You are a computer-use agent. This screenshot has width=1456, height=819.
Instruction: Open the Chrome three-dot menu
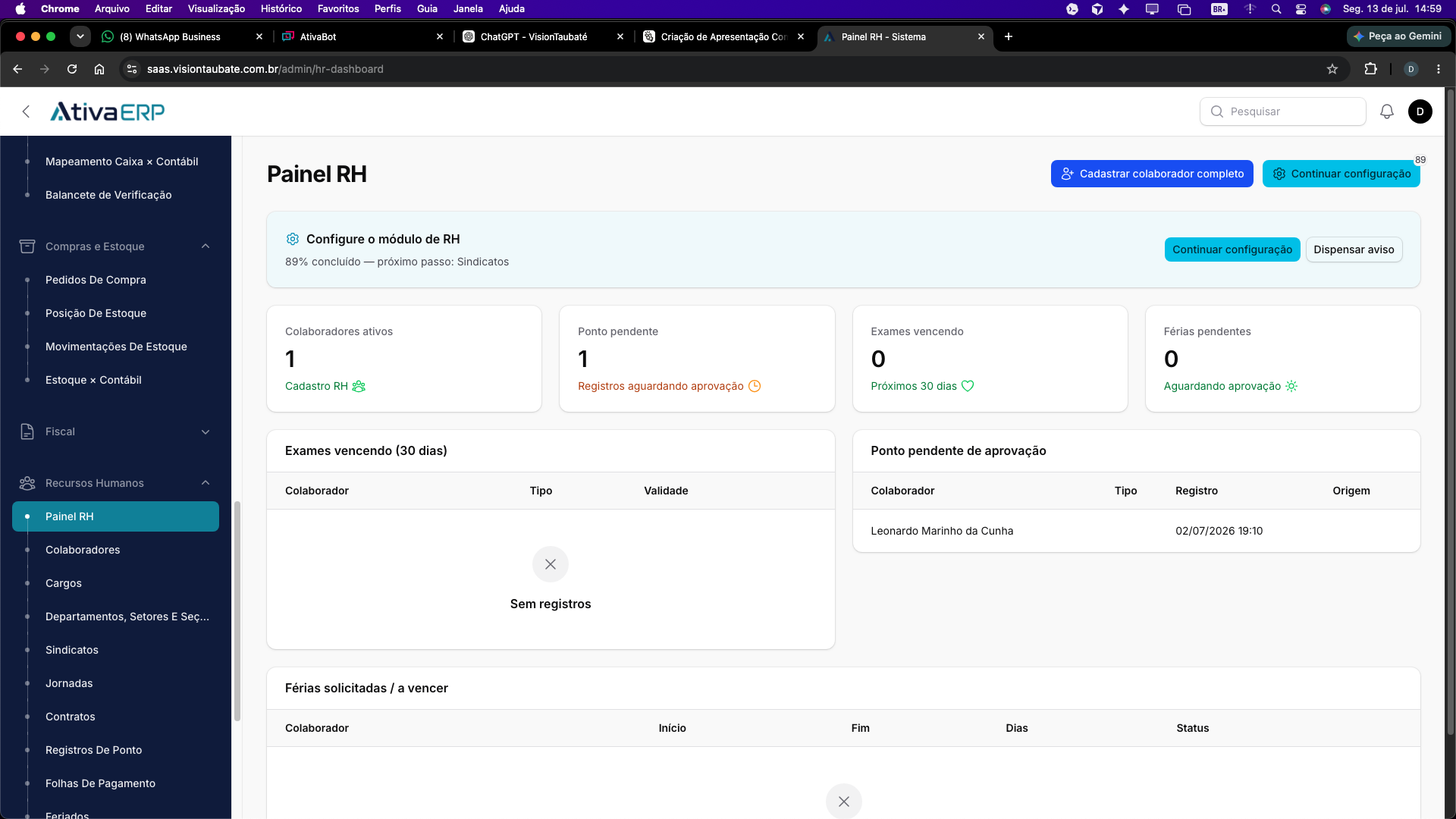1439,69
